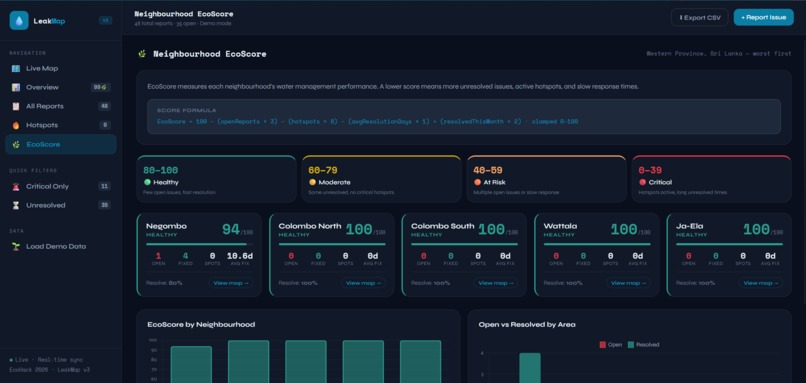
Task: Click the Unresolved hourglass icon
Action: pos(16,205)
